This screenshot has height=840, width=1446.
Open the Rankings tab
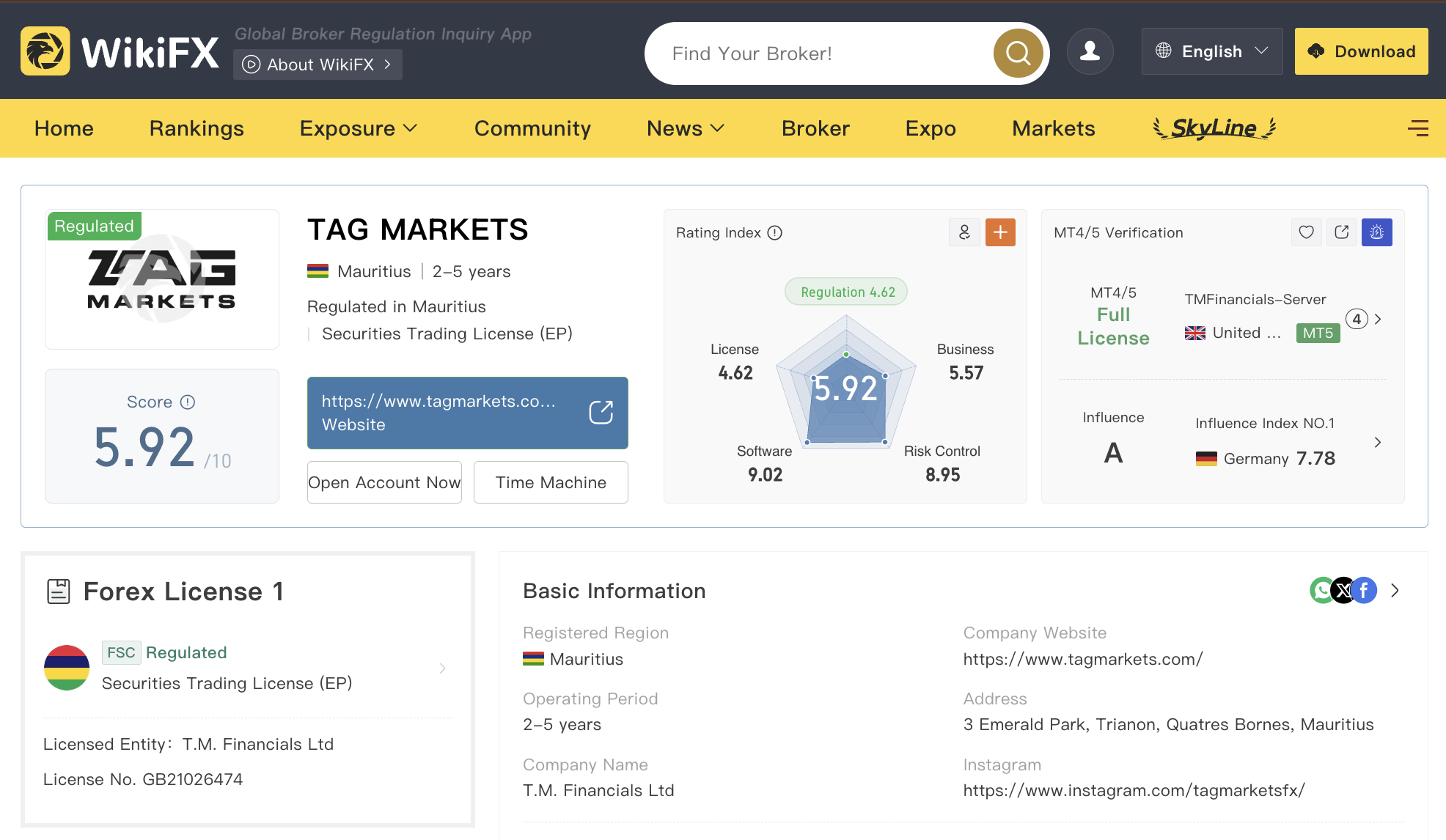tap(197, 128)
